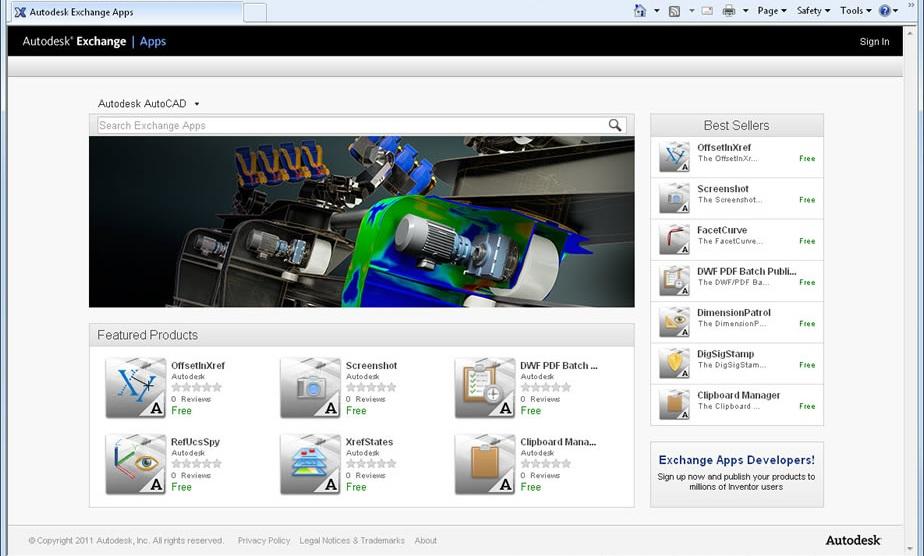This screenshot has height=556, width=924.
Task: Click the hero banner machinery image
Action: [362, 221]
